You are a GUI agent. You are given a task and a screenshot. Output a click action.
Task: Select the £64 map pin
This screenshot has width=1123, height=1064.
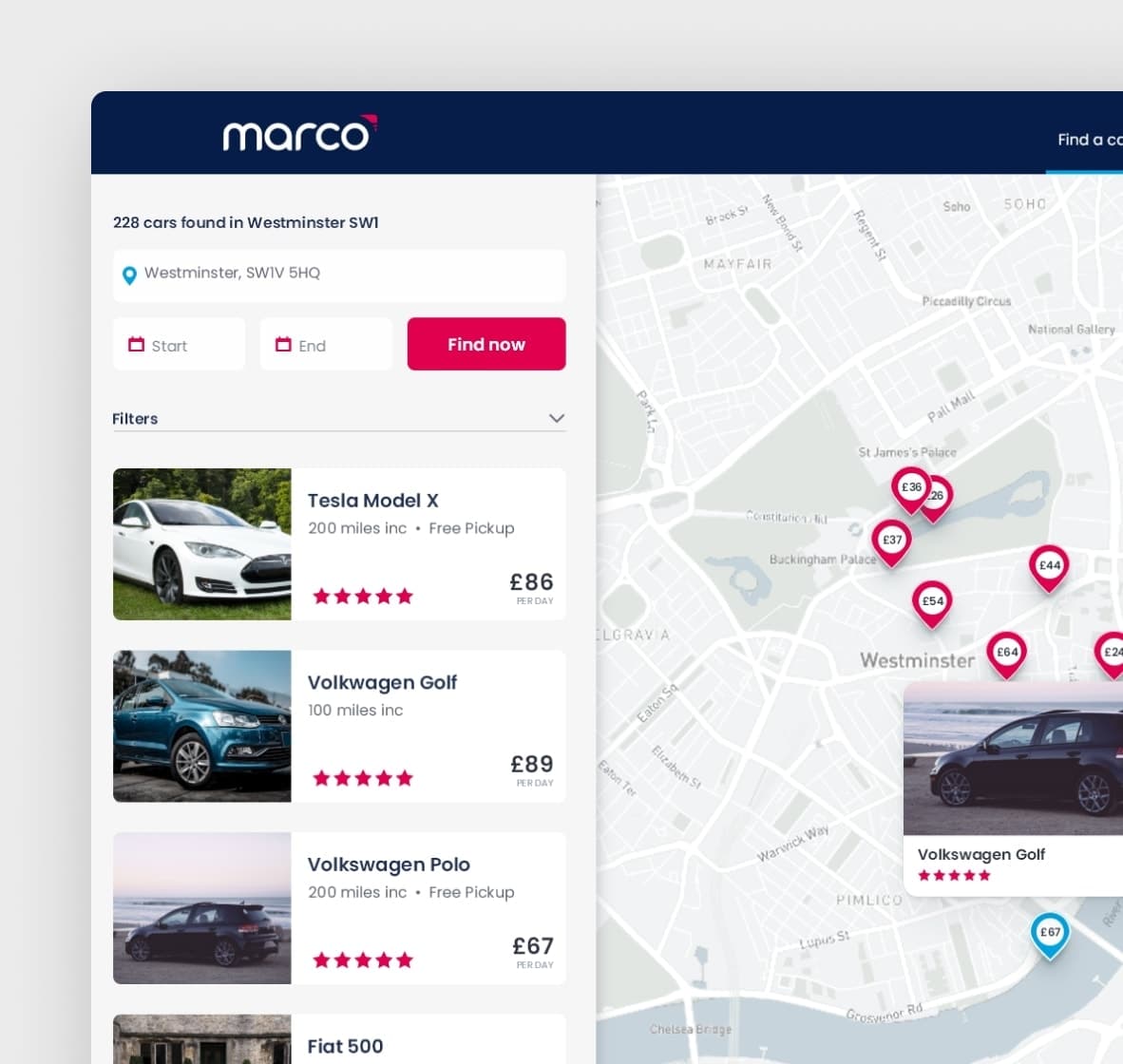coord(1007,654)
